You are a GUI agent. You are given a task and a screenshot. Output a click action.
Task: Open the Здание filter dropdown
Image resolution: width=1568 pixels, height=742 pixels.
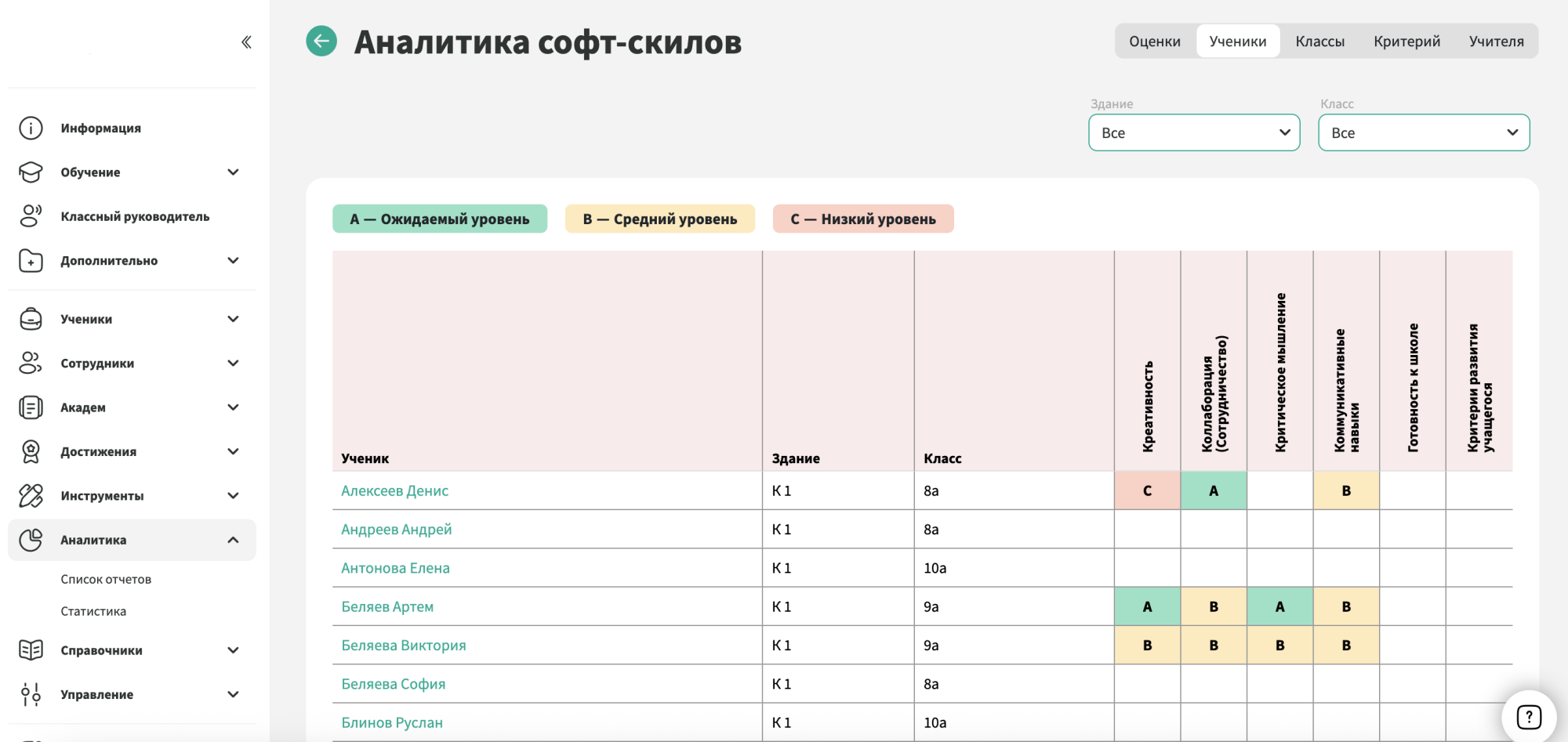1194,132
